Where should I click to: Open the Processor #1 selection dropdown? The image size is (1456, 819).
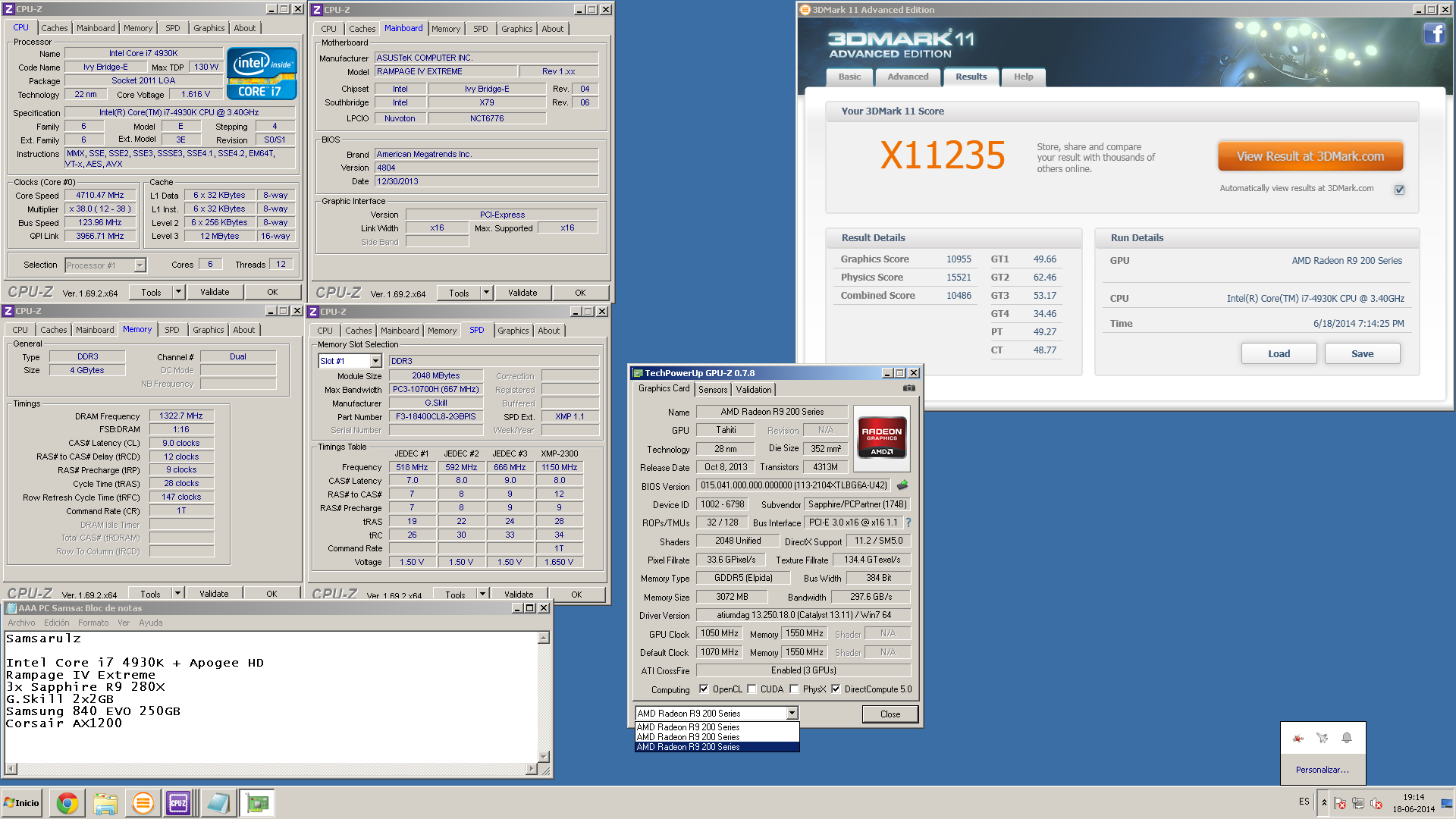(x=140, y=265)
